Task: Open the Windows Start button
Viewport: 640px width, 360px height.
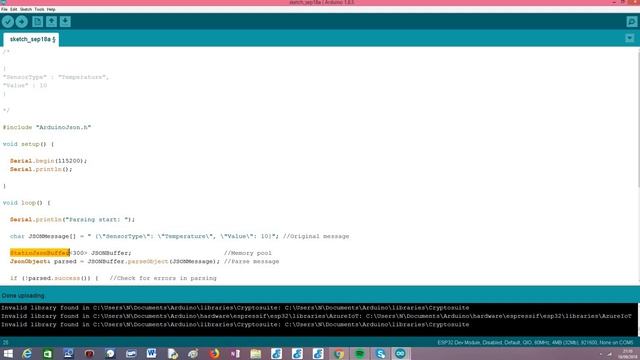Action: (x=8, y=353)
